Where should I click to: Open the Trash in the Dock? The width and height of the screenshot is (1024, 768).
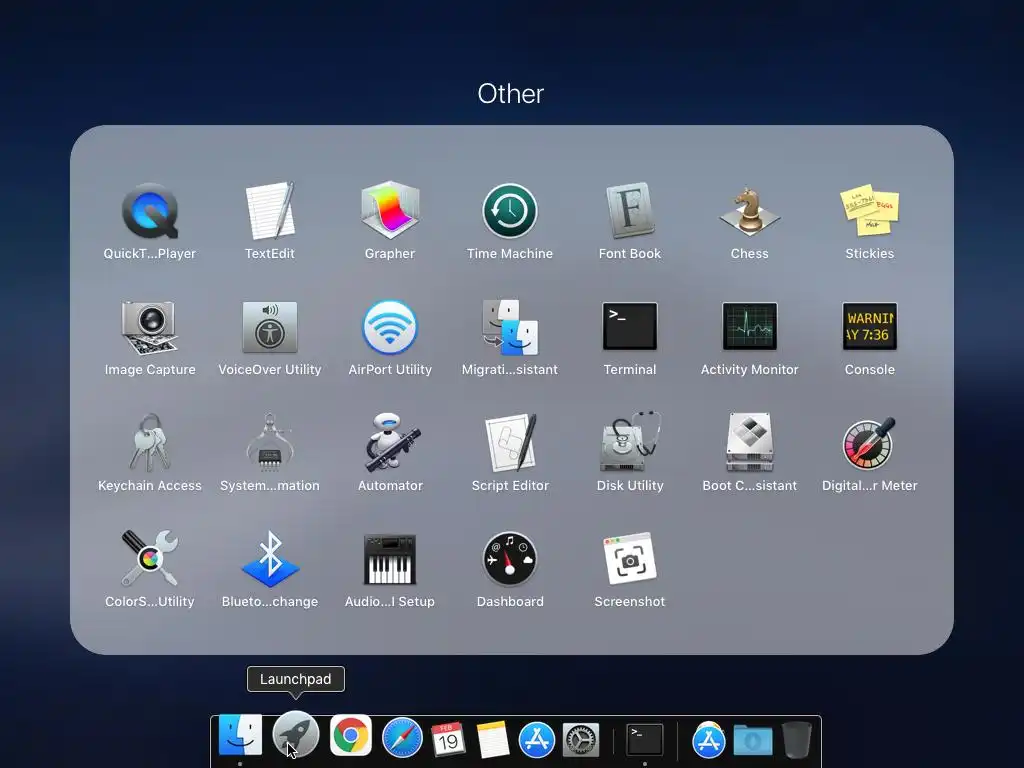[797, 739]
